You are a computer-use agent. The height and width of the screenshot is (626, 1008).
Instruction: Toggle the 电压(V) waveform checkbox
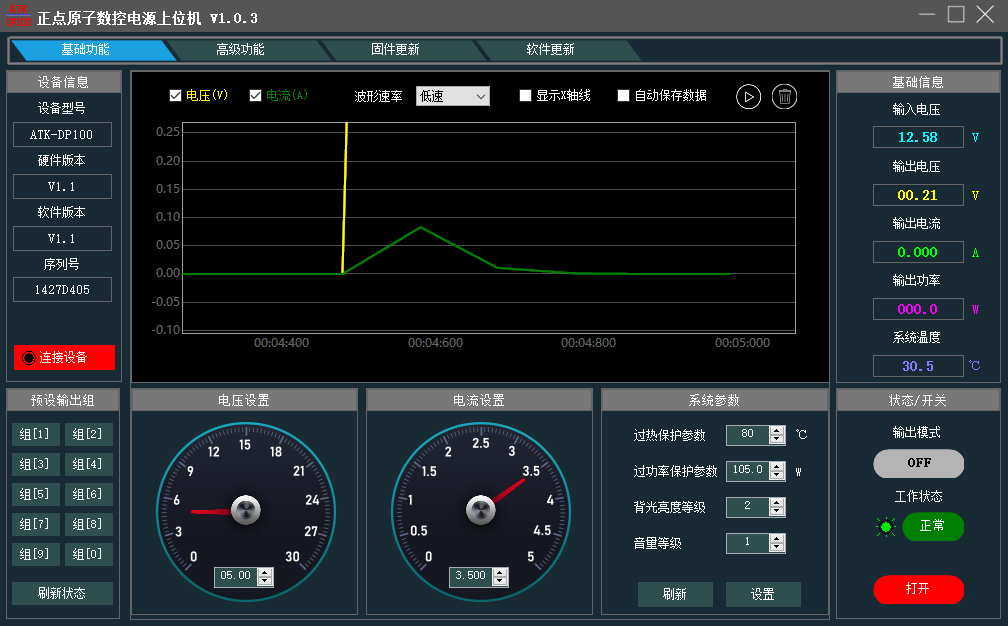(176, 96)
